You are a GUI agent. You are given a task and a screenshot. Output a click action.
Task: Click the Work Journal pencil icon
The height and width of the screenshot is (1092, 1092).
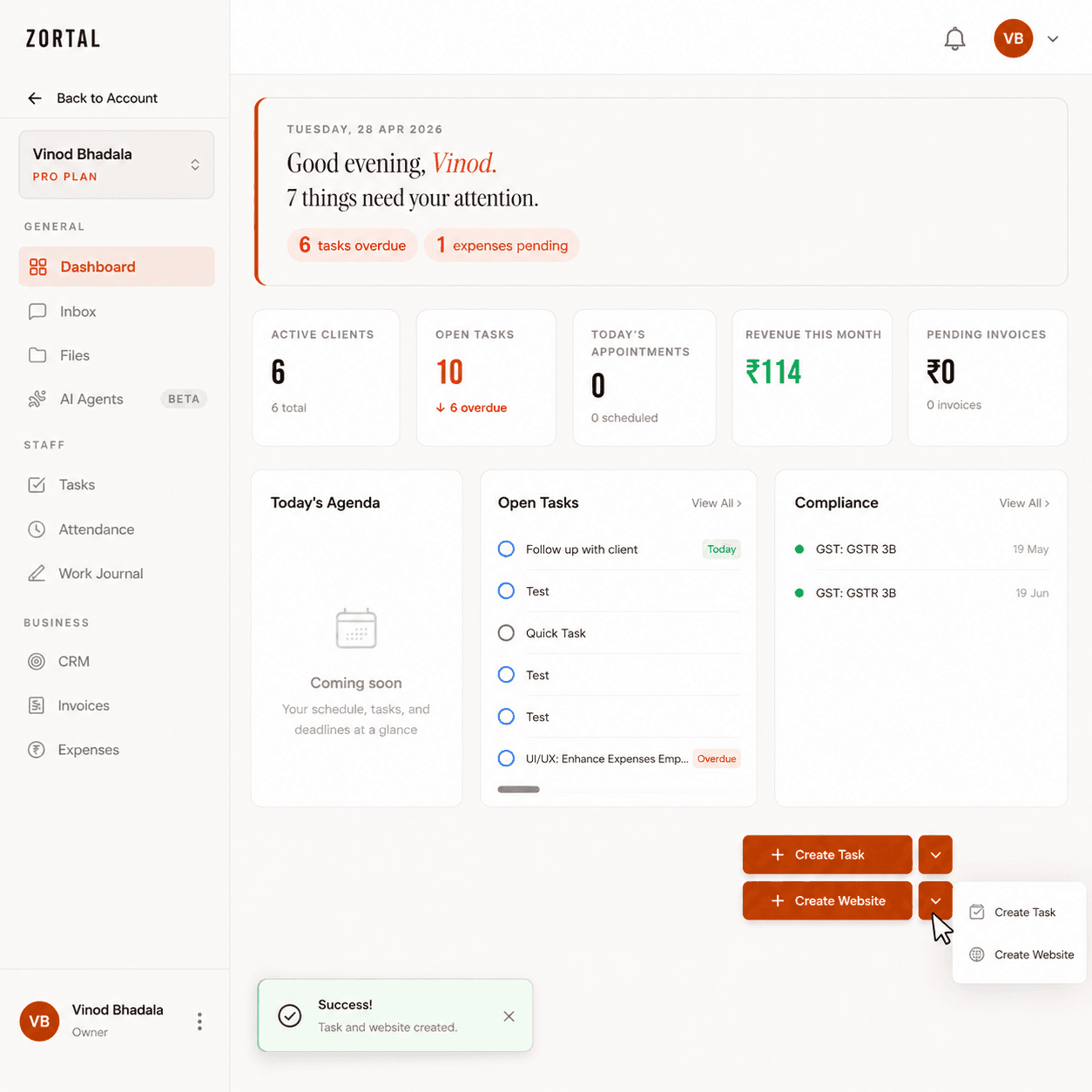point(37,573)
